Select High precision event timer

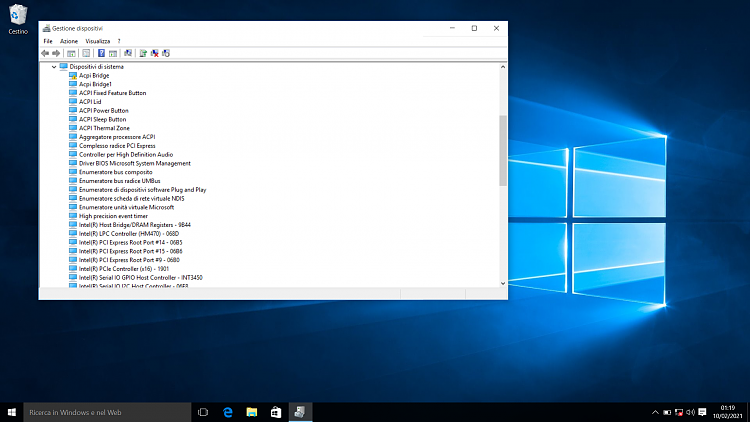coord(113,216)
